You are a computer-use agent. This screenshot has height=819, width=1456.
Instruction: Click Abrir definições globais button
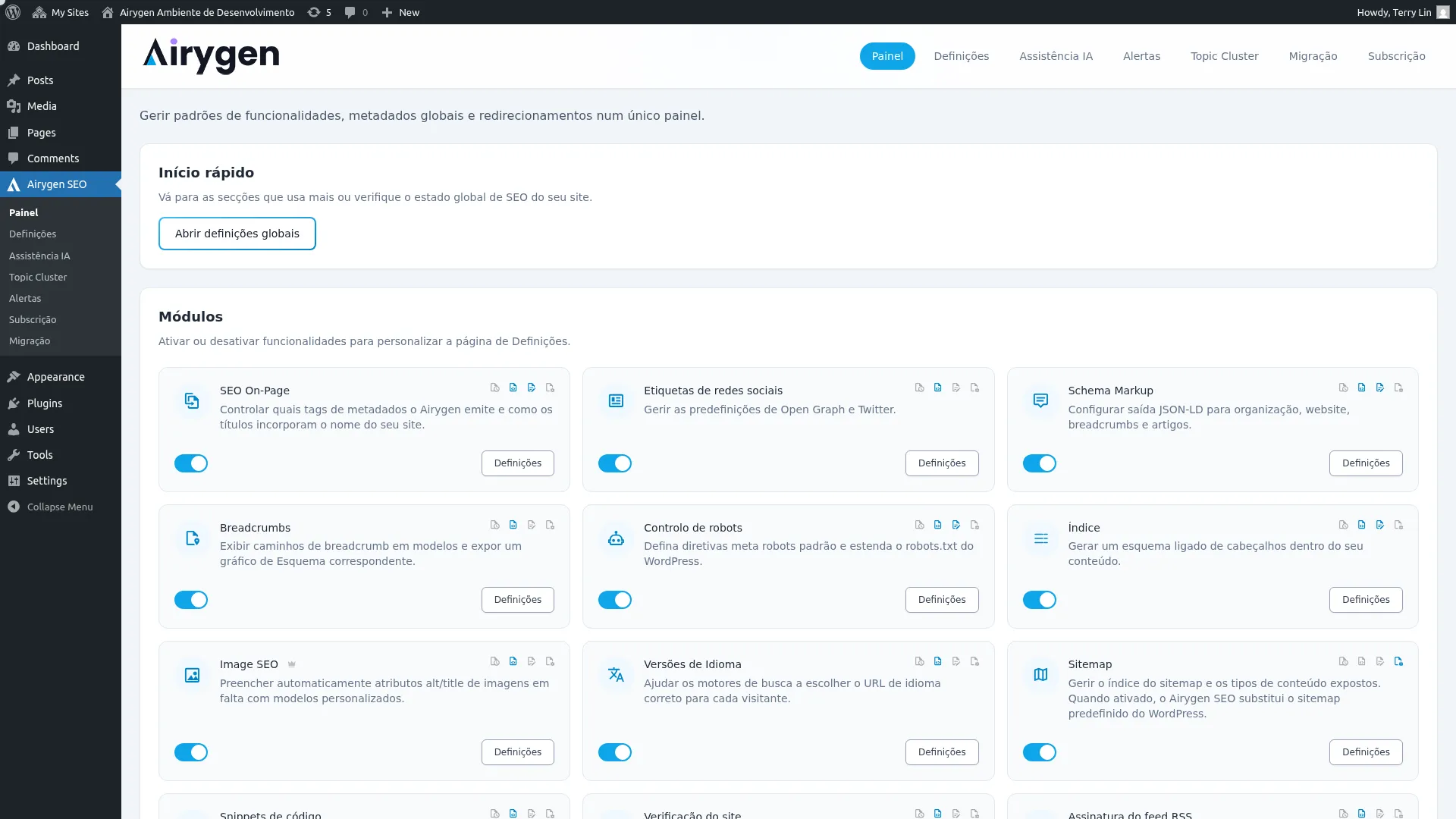click(237, 234)
